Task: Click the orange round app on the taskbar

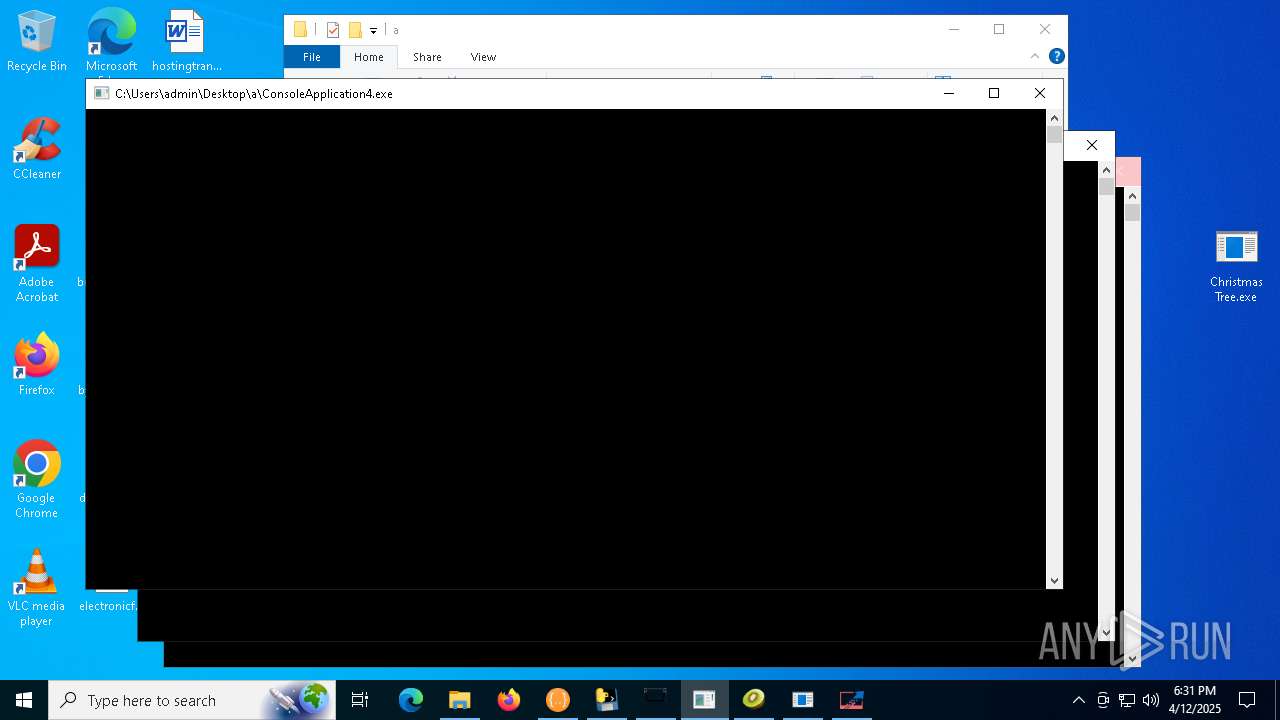Action: (558, 700)
